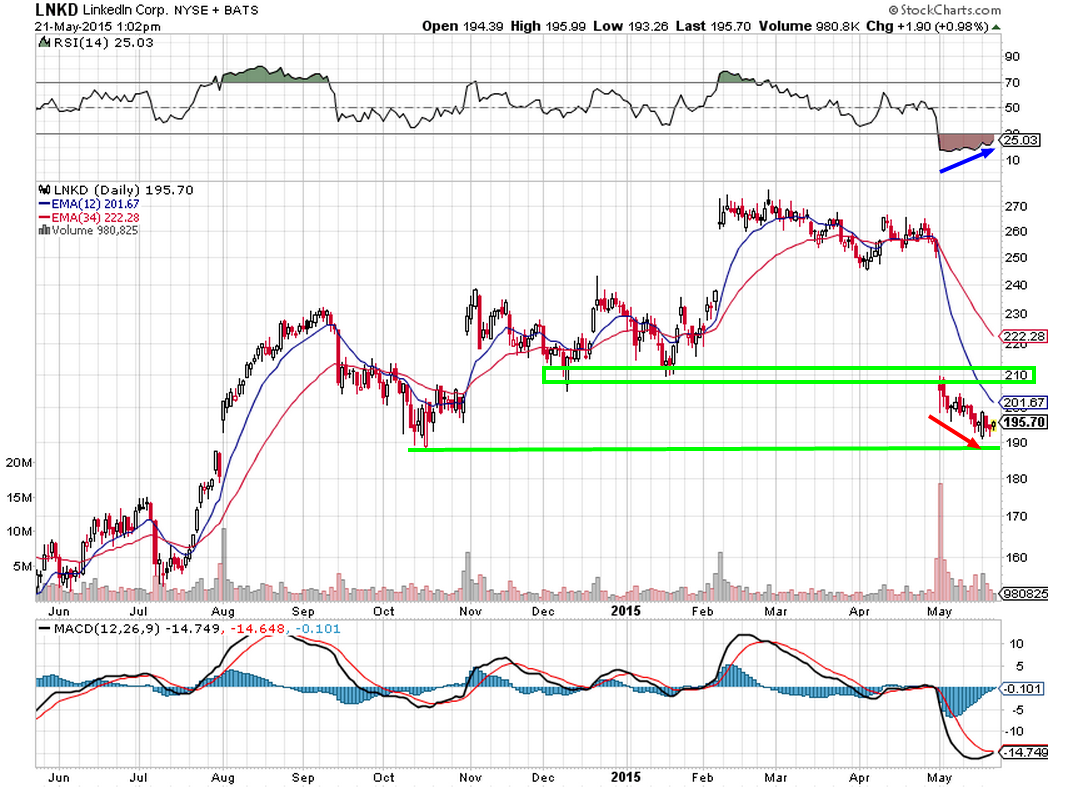
Task: Click the 25.03 value tag on RSI axis
Action: 1020,140
